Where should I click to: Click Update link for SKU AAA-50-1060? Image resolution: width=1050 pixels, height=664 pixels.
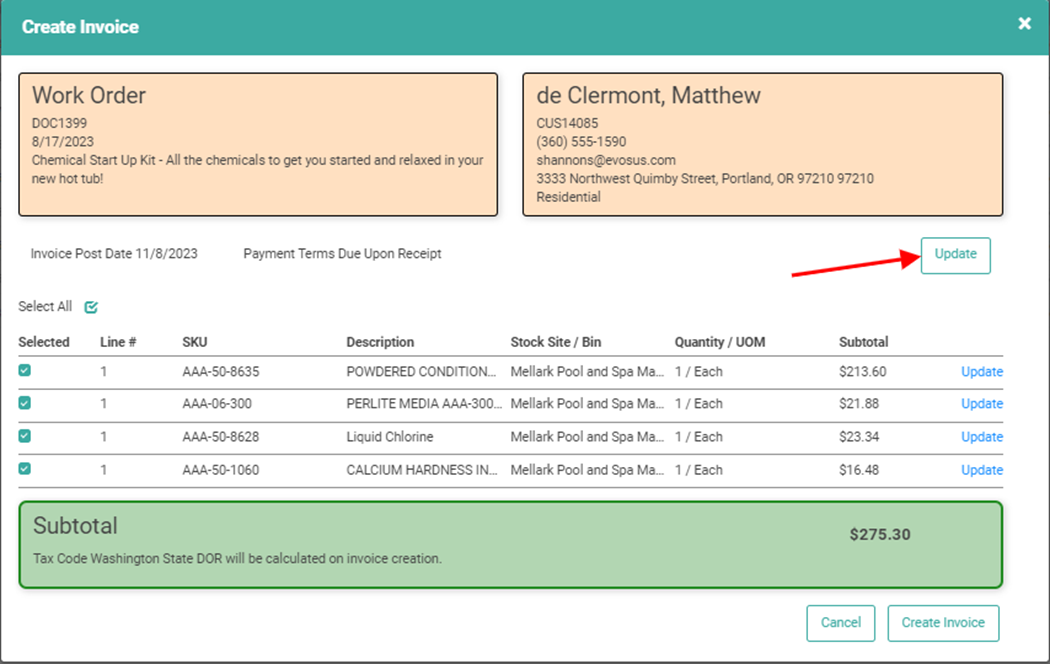click(x=981, y=470)
